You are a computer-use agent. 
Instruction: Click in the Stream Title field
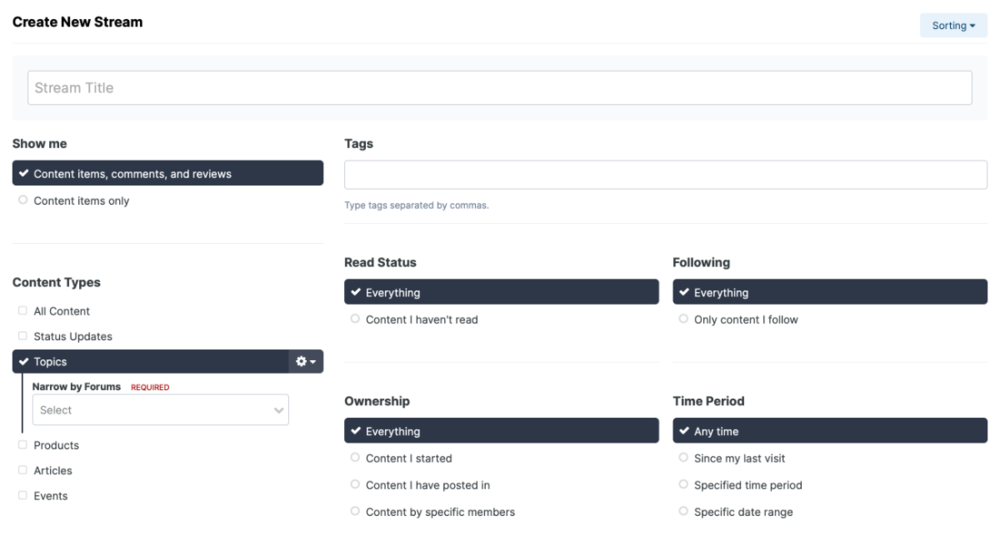point(499,88)
